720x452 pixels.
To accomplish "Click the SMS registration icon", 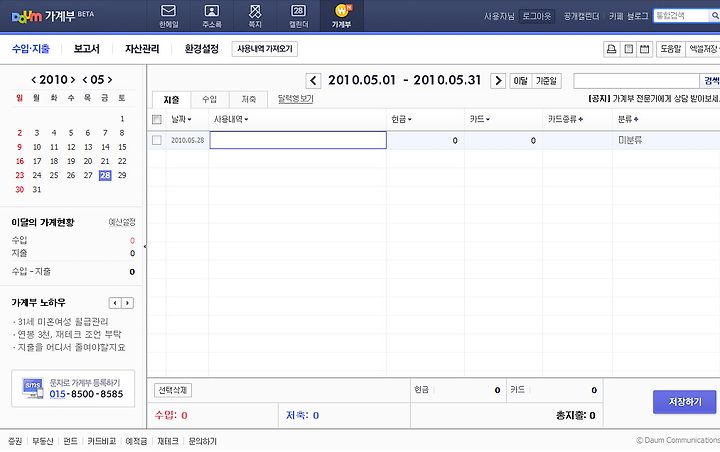I will coord(33,388).
